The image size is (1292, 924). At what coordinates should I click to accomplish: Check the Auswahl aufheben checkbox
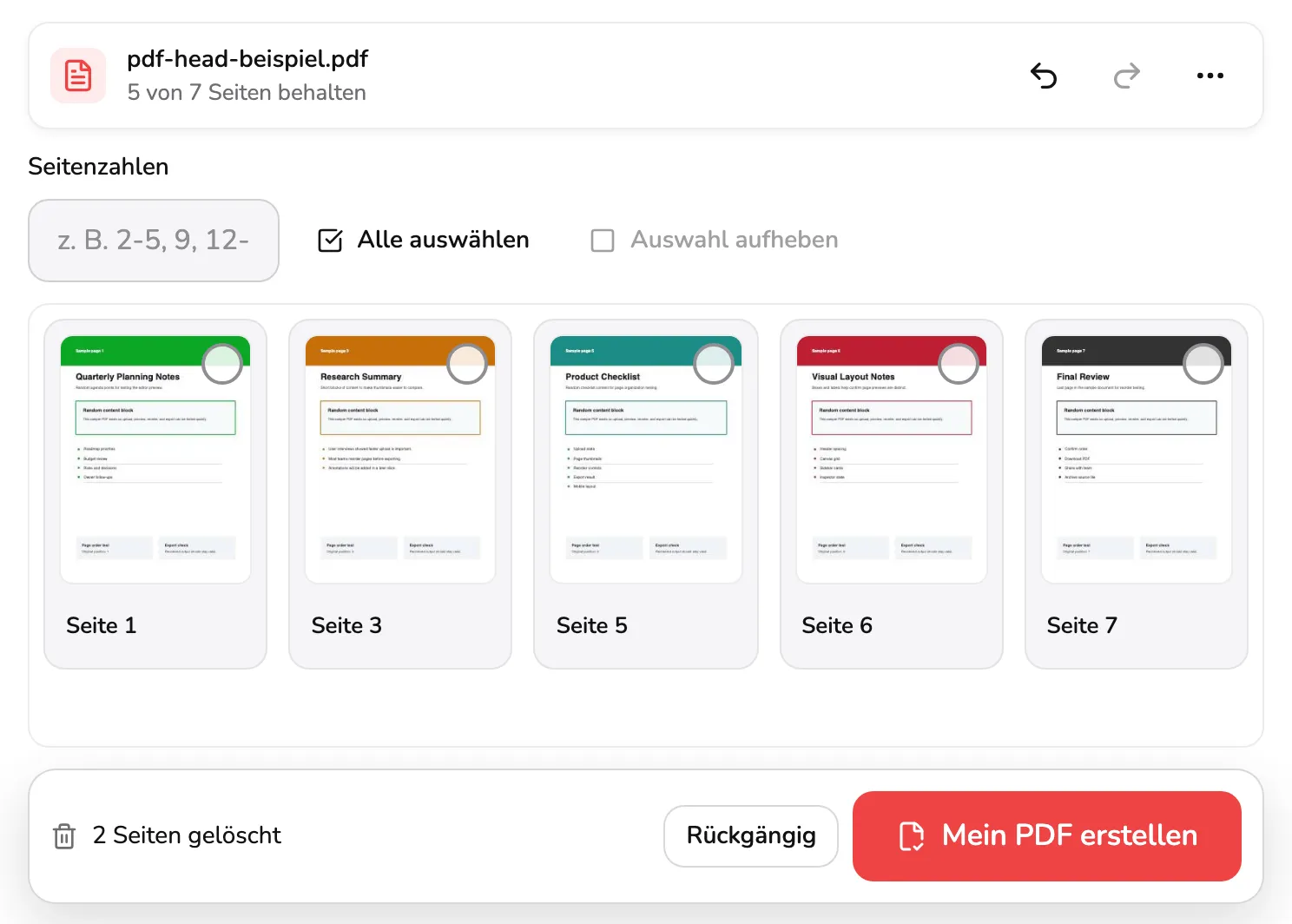pos(603,241)
